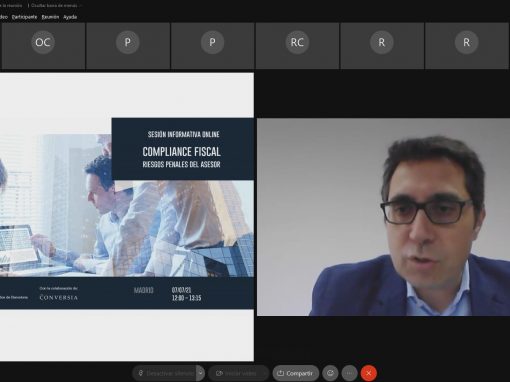Select participant RC thumbnail

tap(297, 46)
